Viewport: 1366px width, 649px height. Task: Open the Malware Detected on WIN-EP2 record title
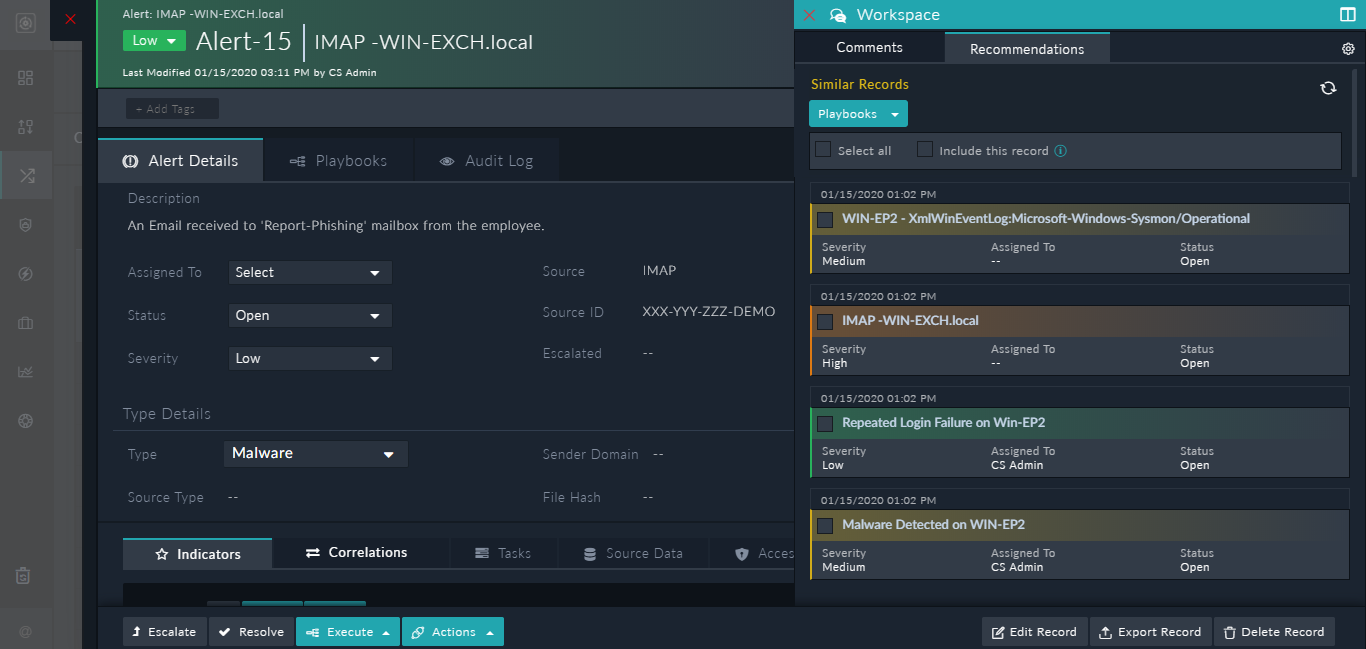[933, 525]
